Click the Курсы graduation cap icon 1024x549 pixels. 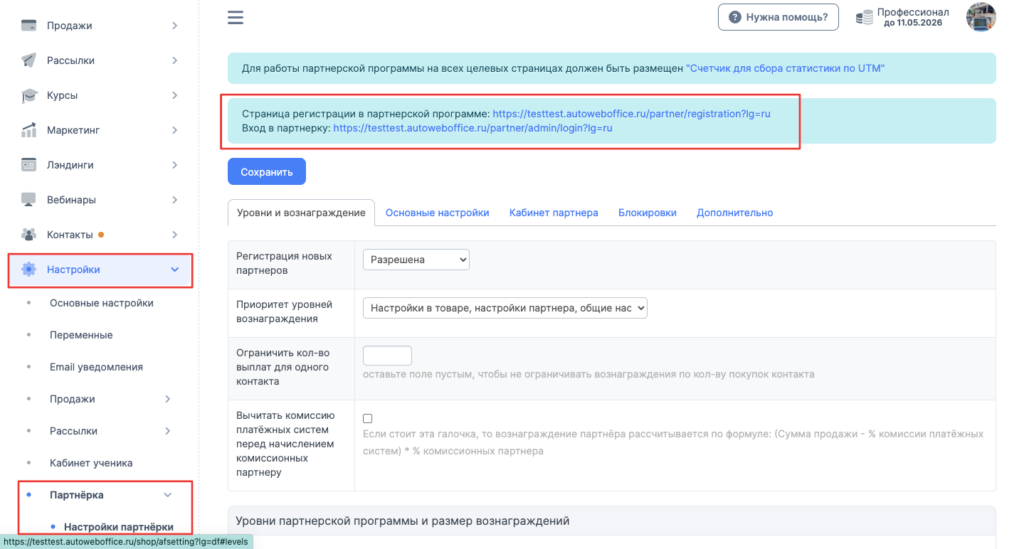click(x=29, y=95)
